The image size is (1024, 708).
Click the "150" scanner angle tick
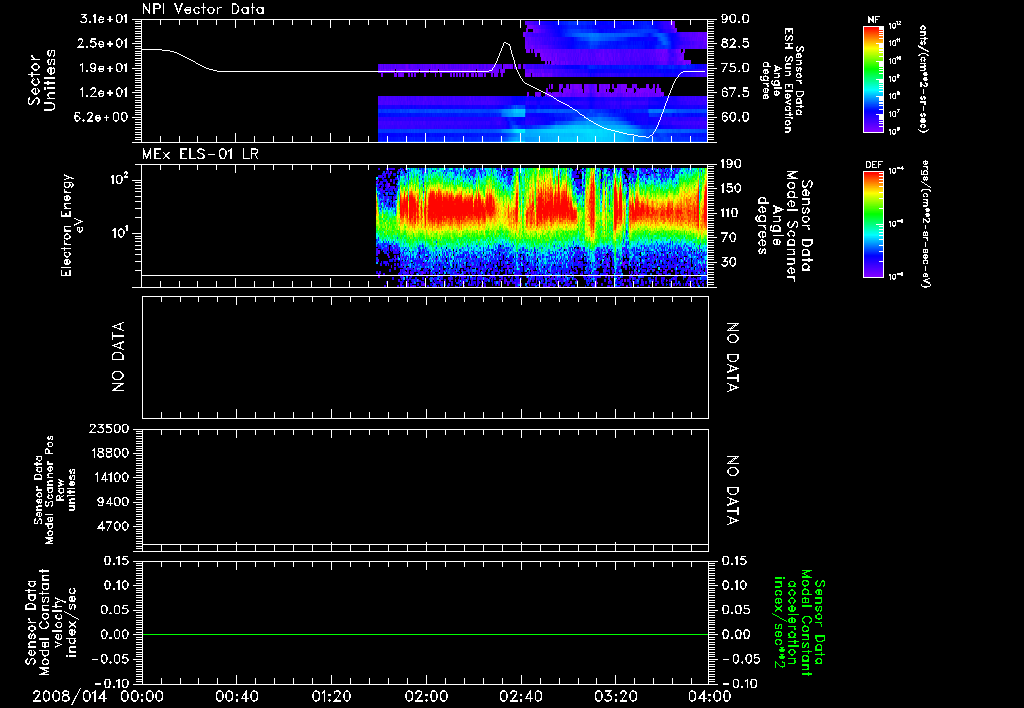pyautogui.click(x=731, y=188)
